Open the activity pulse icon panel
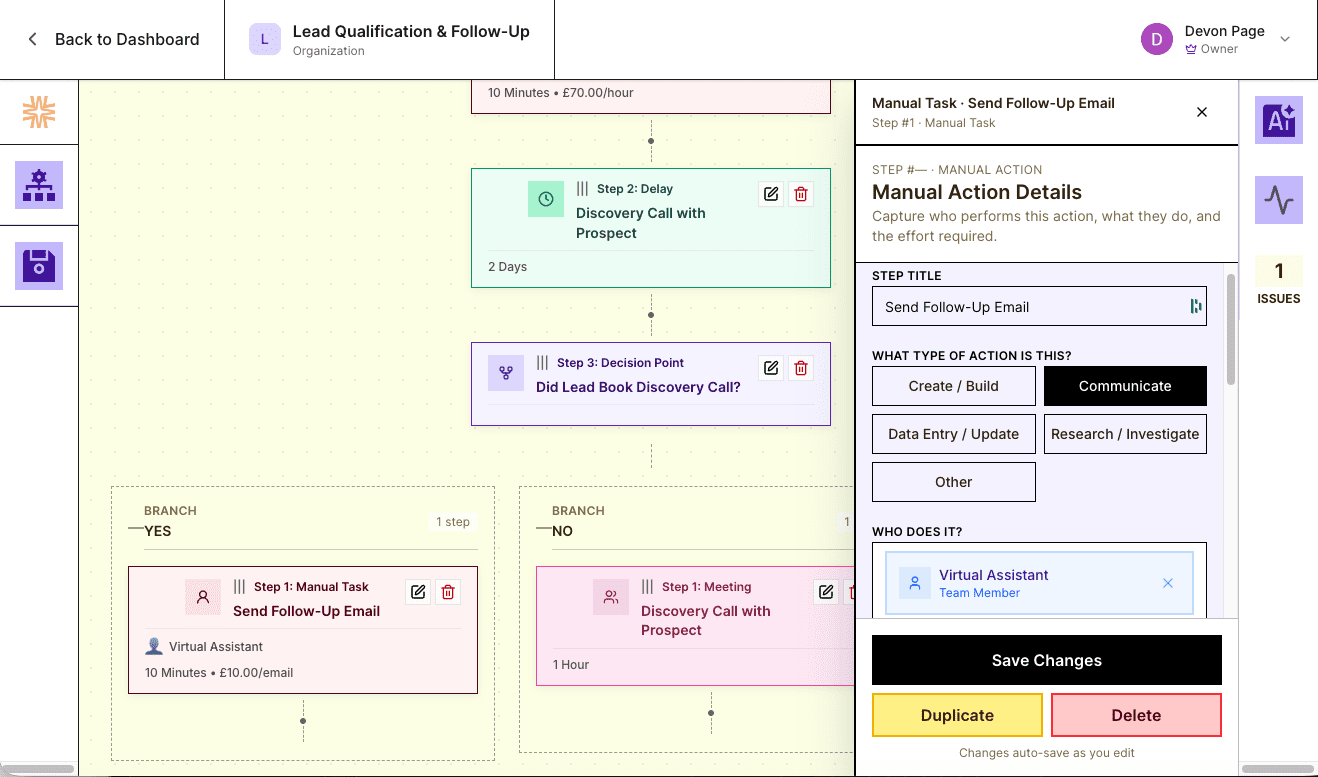The width and height of the screenshot is (1318, 777). click(1278, 200)
